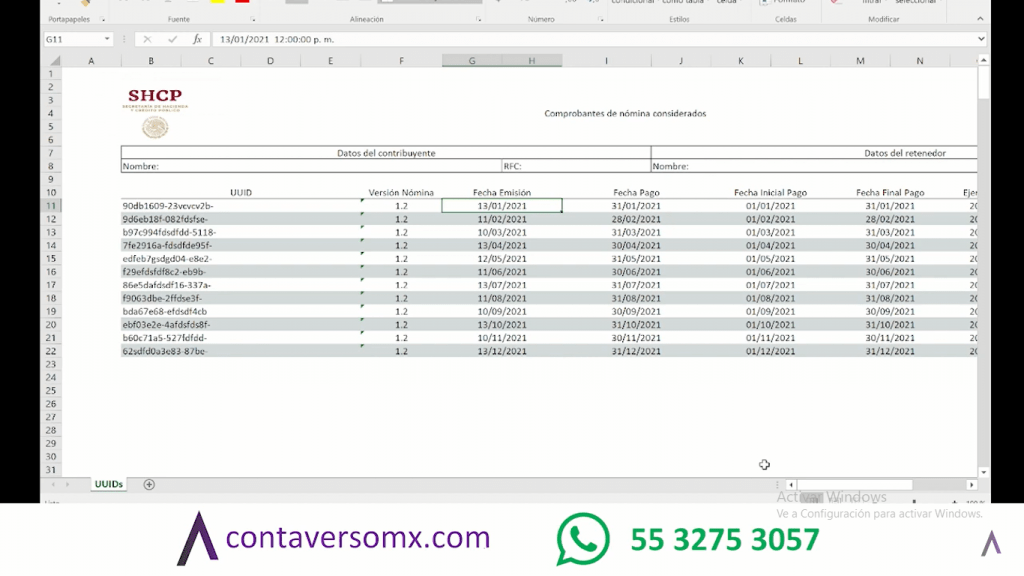Click horizontal scrollbar right arrow

[972, 485]
